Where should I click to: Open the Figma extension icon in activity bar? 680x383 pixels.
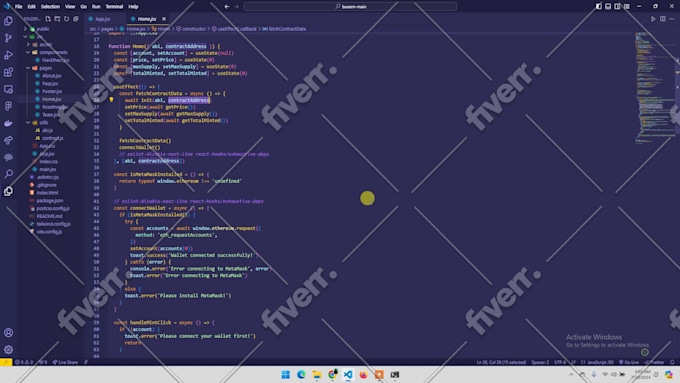[x=8, y=106]
